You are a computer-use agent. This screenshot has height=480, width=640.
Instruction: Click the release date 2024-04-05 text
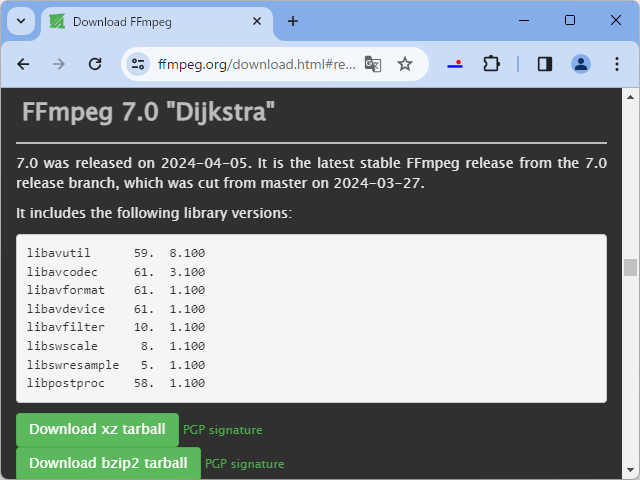(205, 163)
